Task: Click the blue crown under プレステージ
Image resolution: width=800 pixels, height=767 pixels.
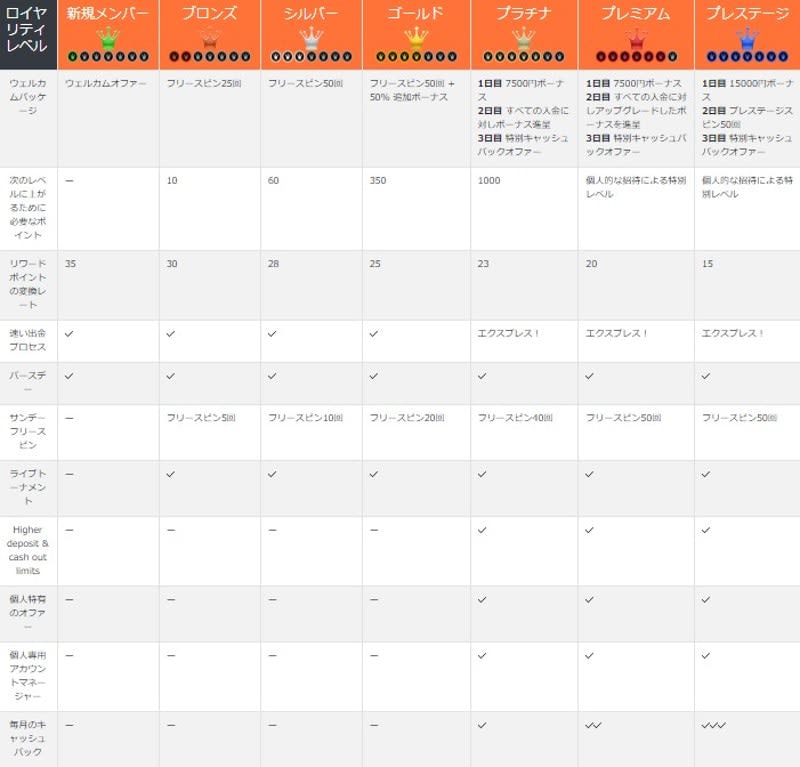Action: 747,38
